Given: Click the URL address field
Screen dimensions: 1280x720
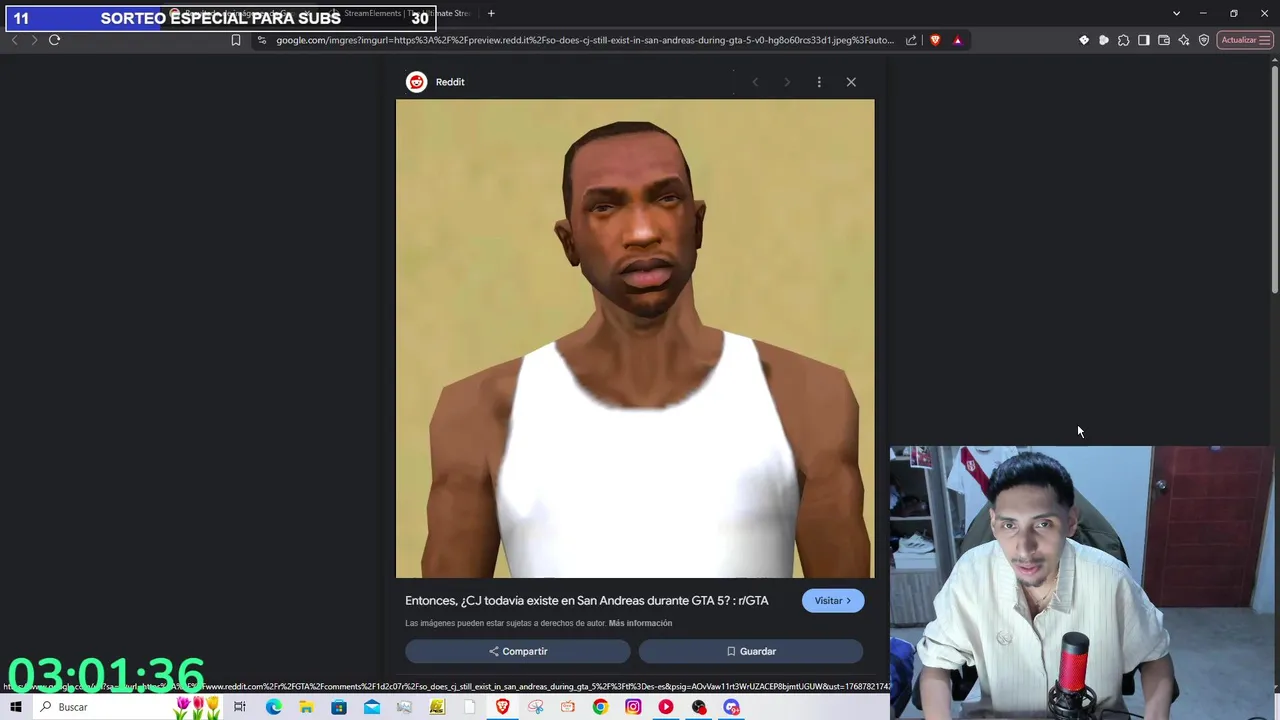Looking at the screenshot, I should pyautogui.click(x=585, y=40).
